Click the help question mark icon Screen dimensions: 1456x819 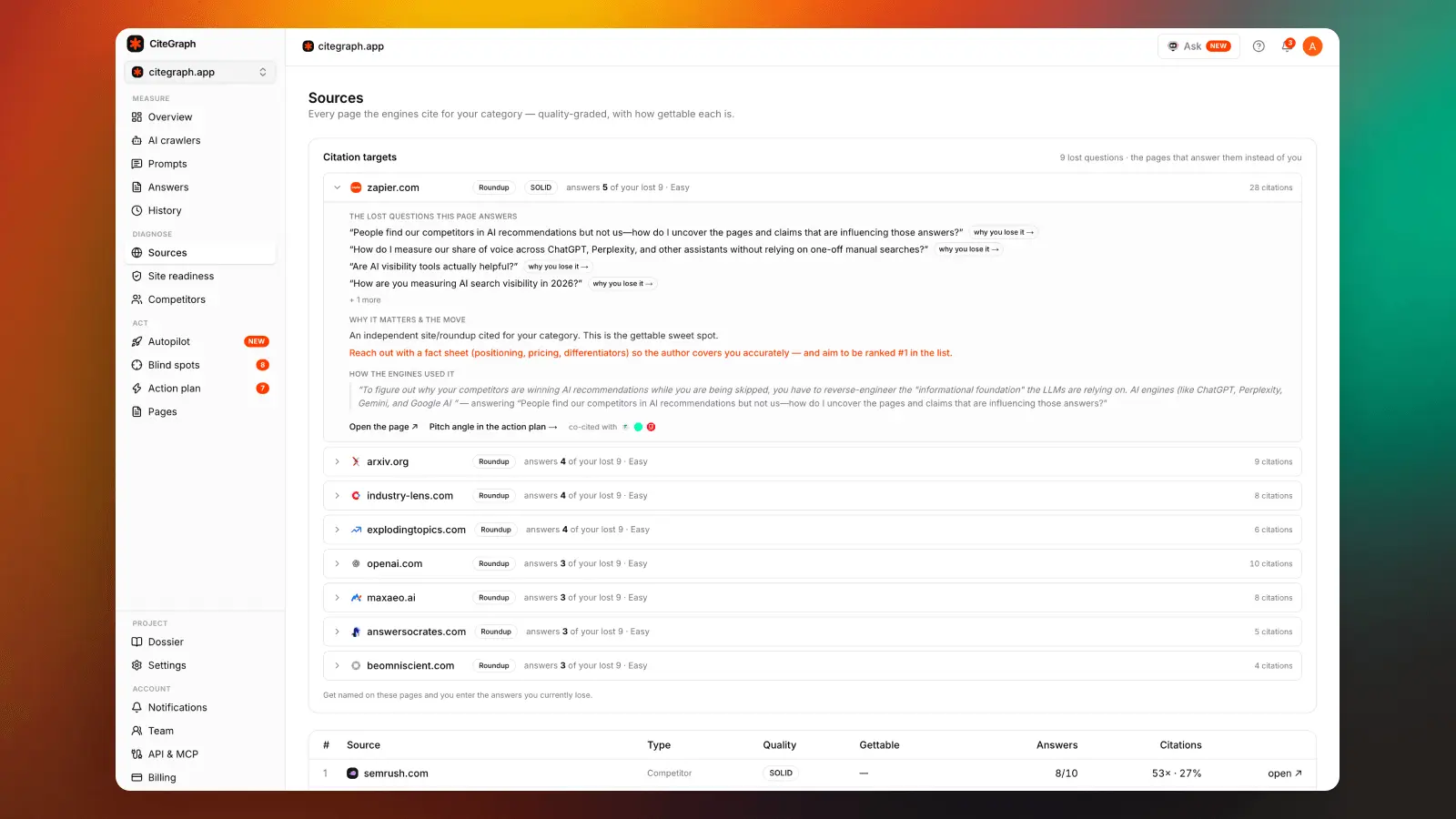[x=1259, y=46]
